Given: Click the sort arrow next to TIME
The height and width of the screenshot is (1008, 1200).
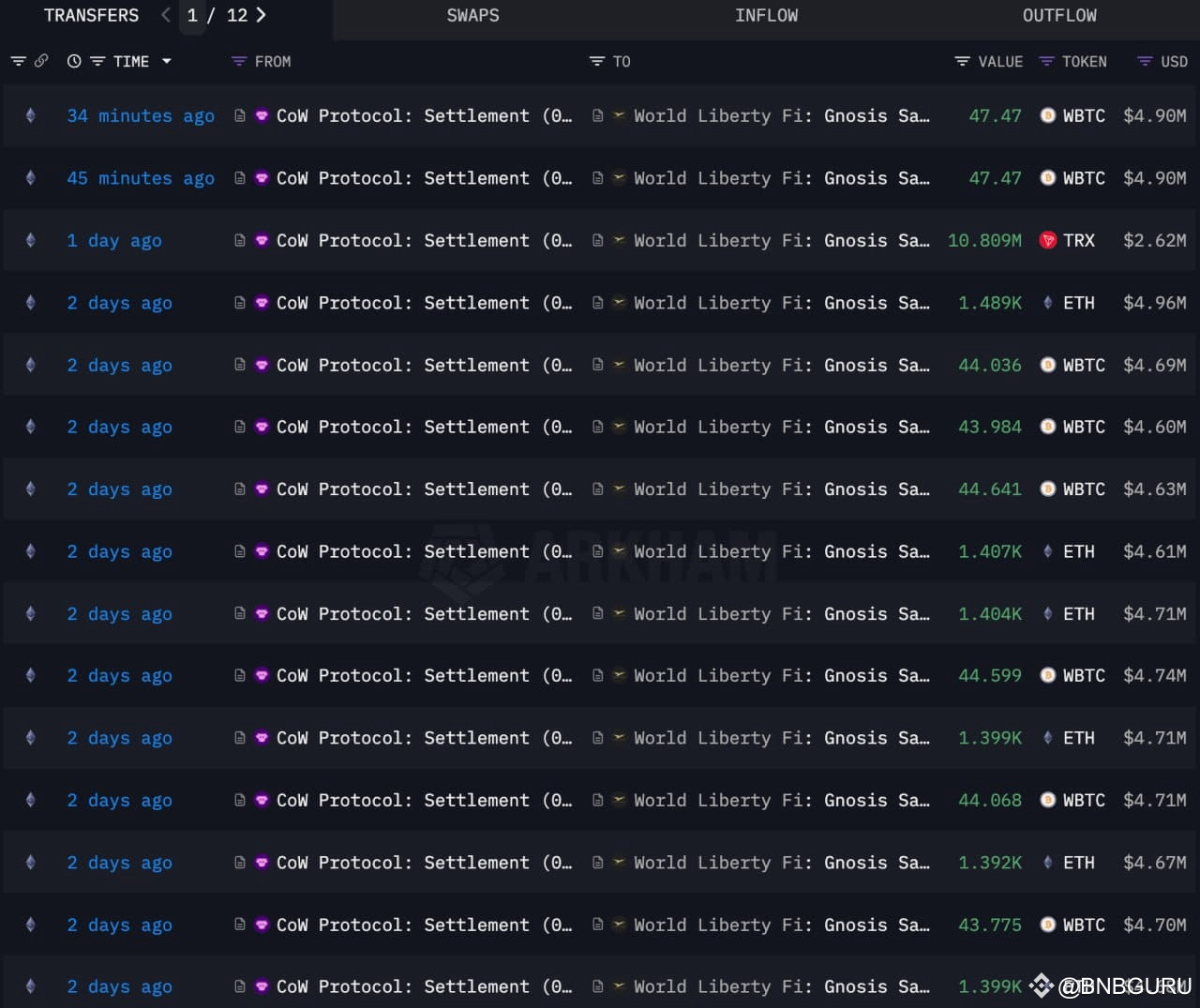Looking at the screenshot, I should tap(167, 61).
